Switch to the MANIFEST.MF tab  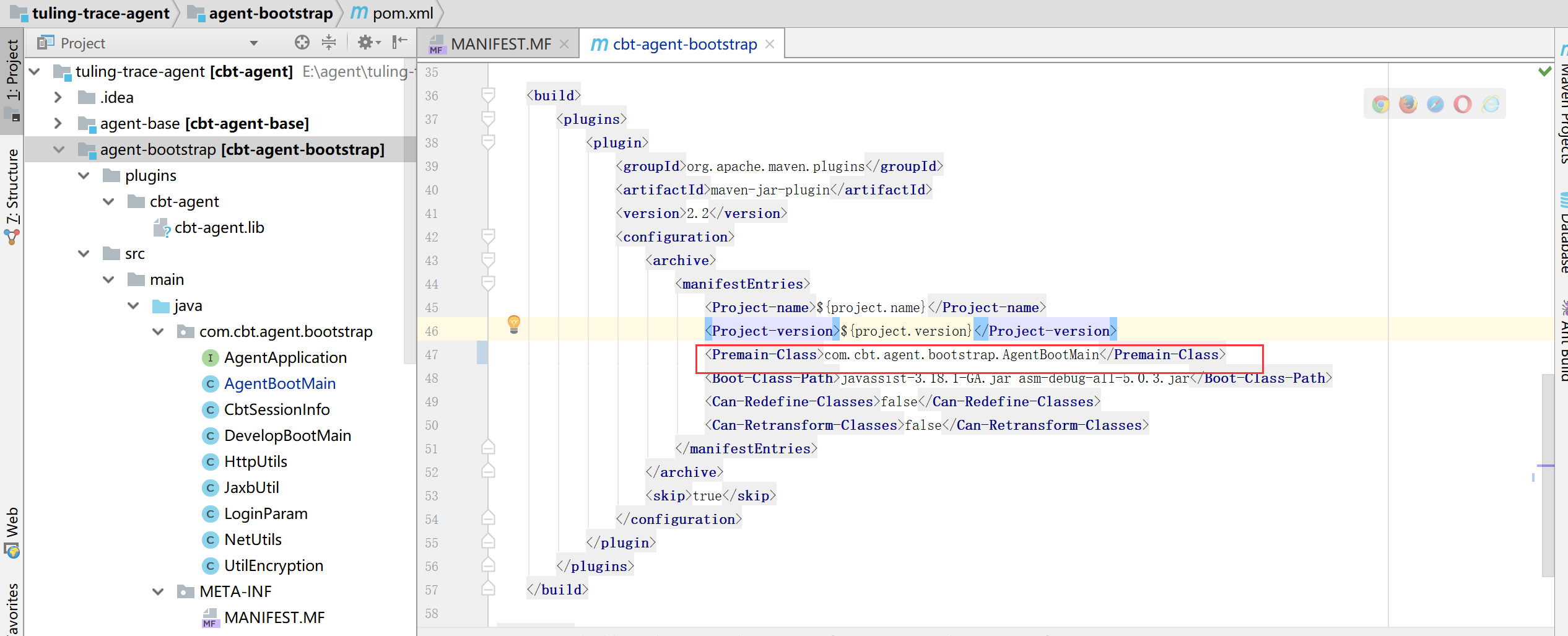tap(500, 45)
